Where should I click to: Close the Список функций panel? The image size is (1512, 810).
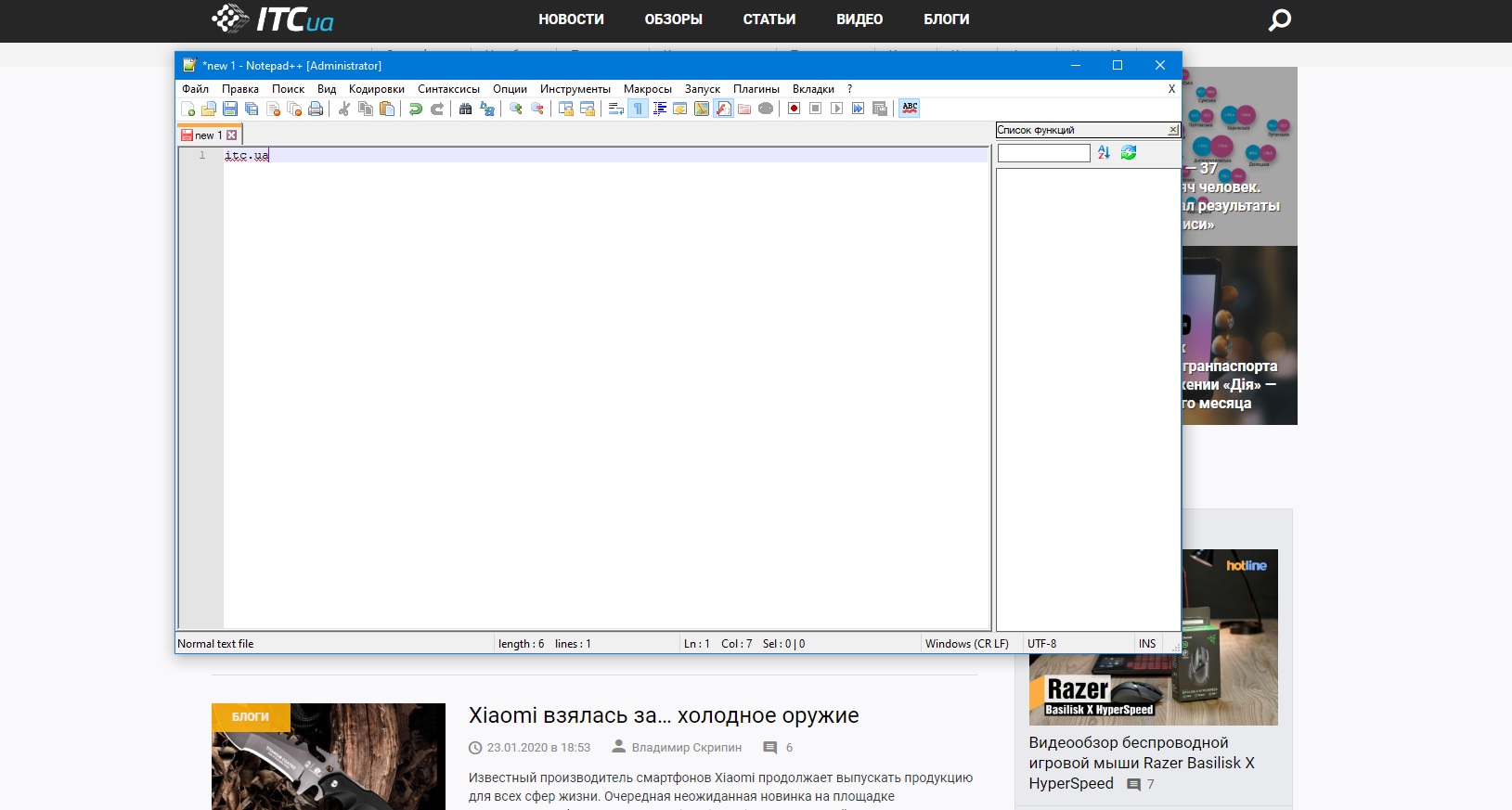pyautogui.click(x=1172, y=130)
